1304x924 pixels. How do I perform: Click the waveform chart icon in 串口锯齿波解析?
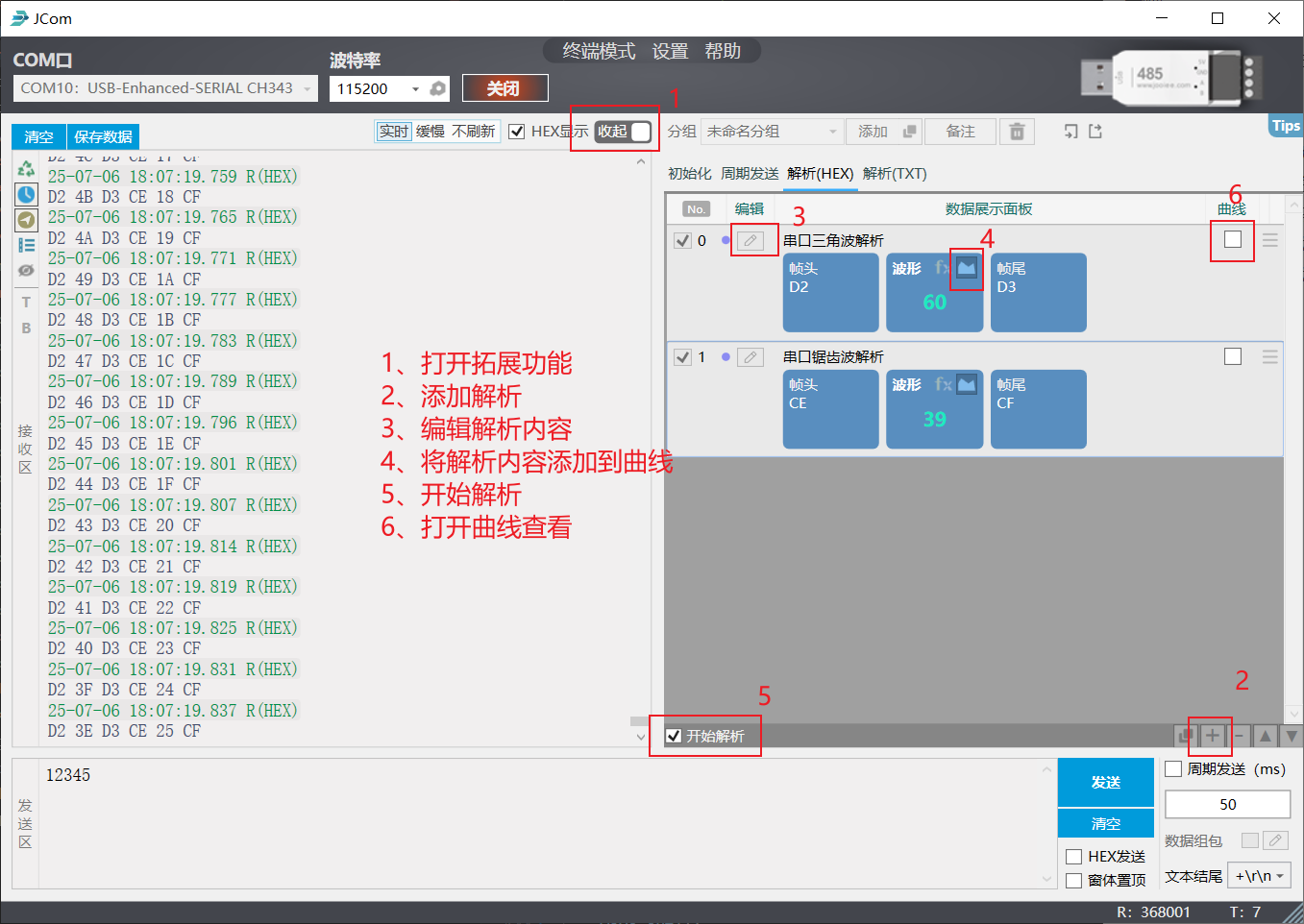pos(967,385)
